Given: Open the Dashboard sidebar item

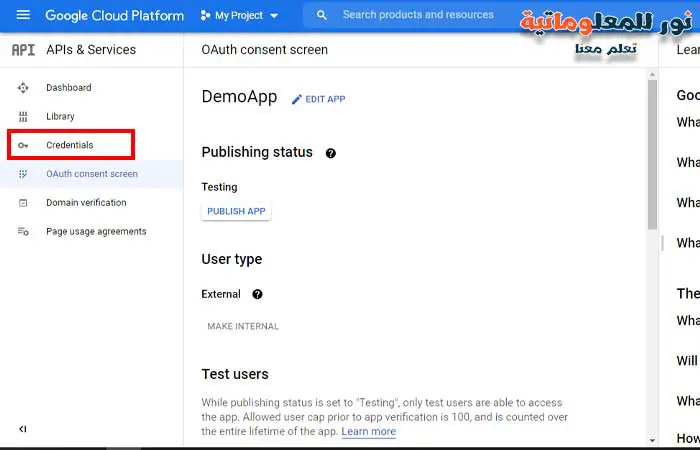Looking at the screenshot, I should pyautogui.click(x=92, y=88).
